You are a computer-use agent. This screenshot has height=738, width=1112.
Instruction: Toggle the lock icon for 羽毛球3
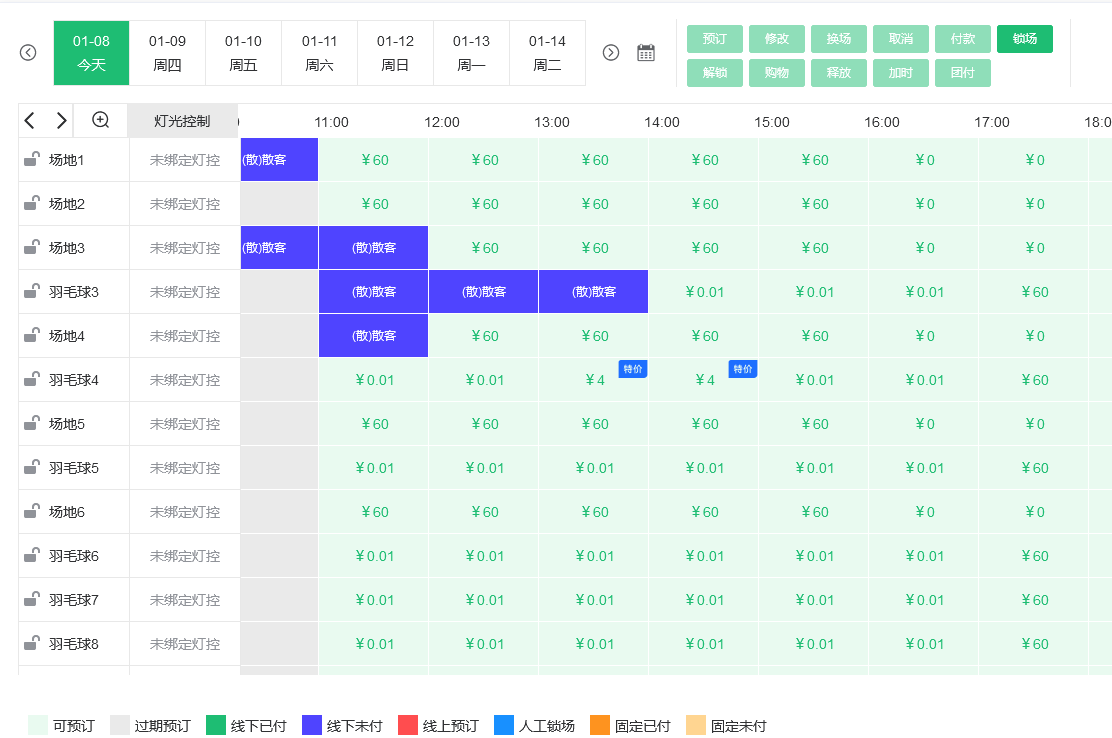coord(32,291)
